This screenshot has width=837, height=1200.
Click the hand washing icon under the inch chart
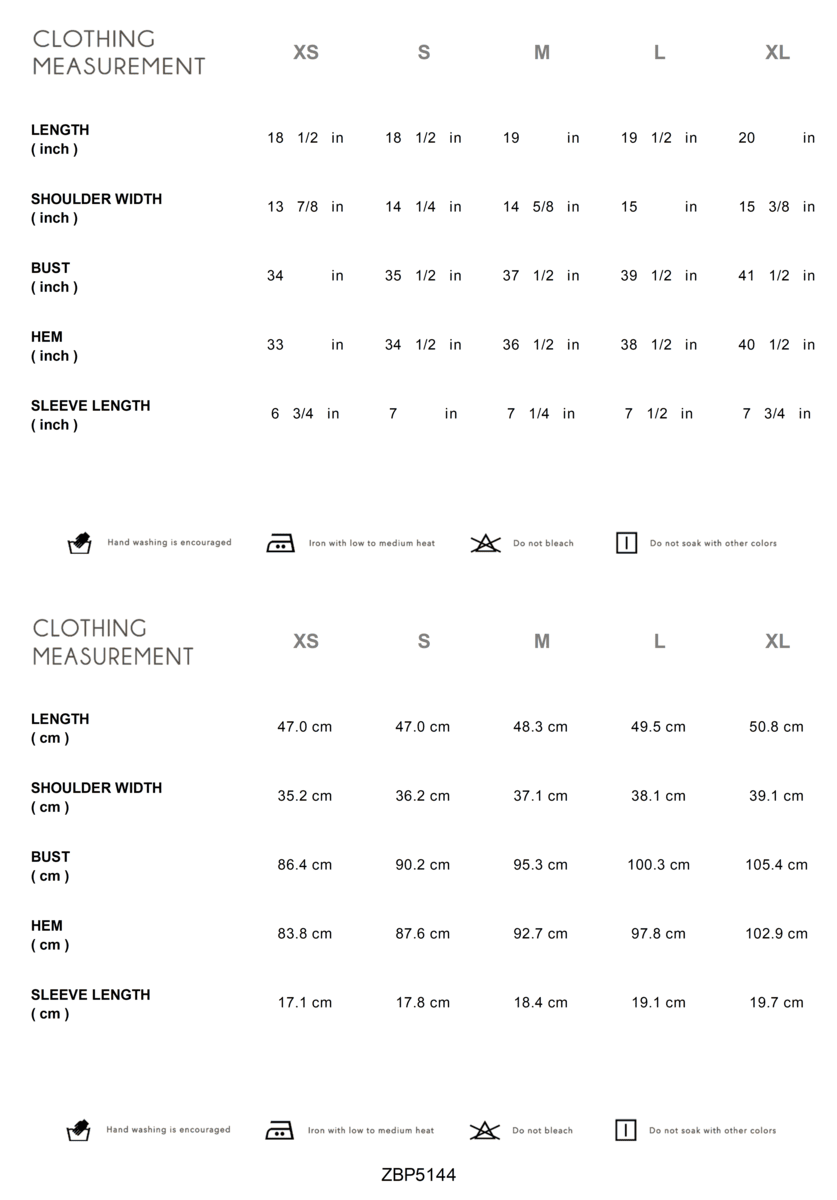[x=79, y=544]
